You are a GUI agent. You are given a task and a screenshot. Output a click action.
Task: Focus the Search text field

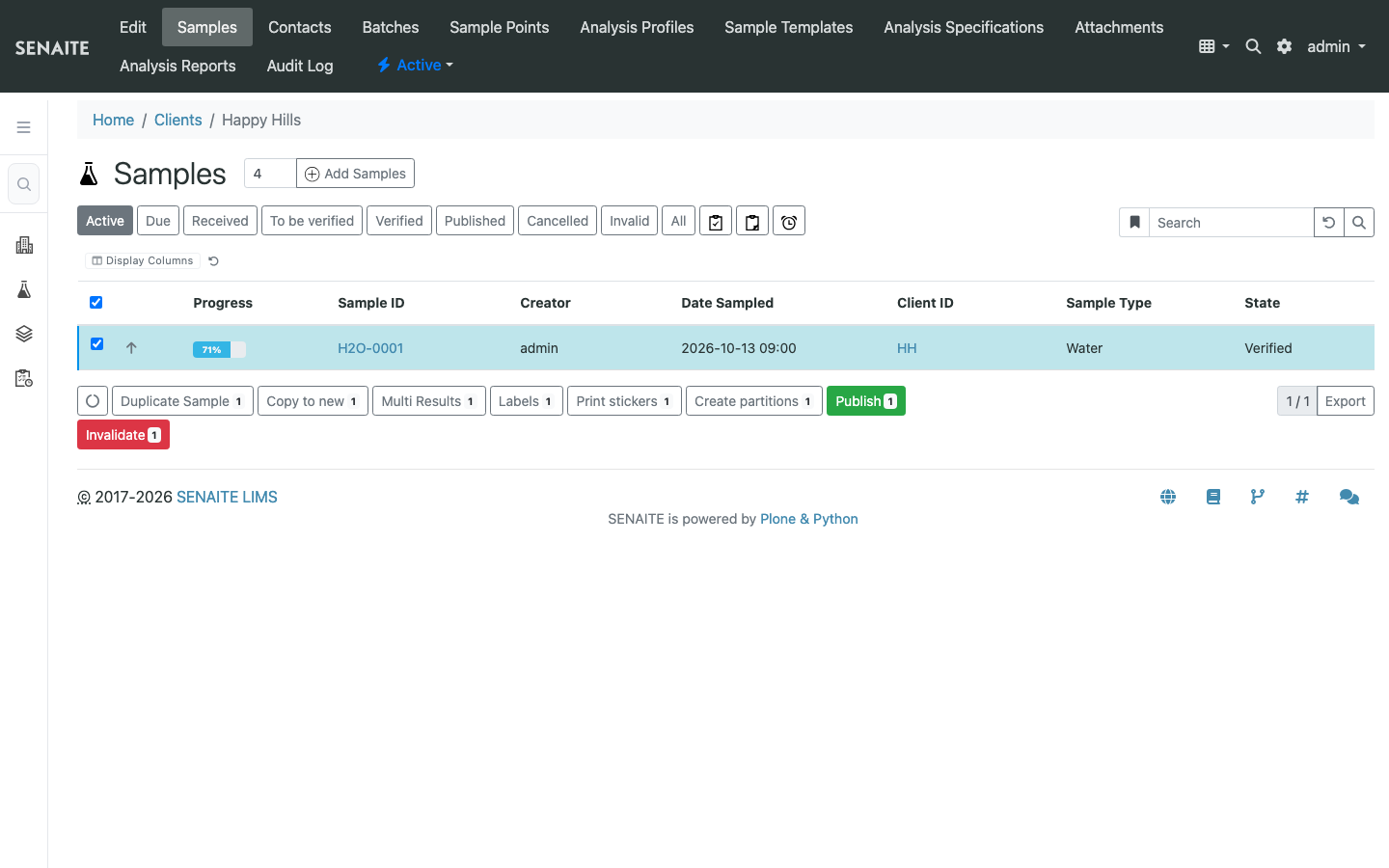coord(1231,223)
